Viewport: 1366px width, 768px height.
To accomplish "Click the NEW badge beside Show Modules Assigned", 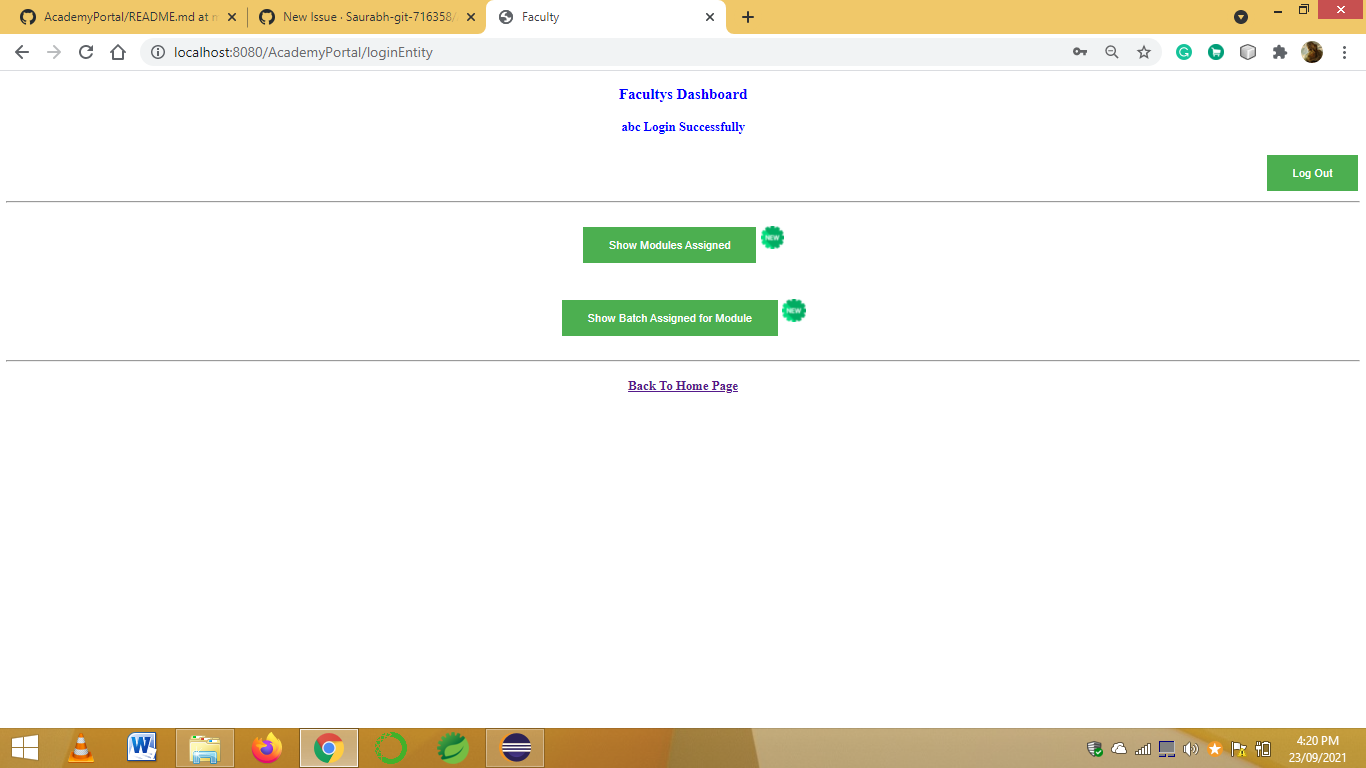I will 772,237.
